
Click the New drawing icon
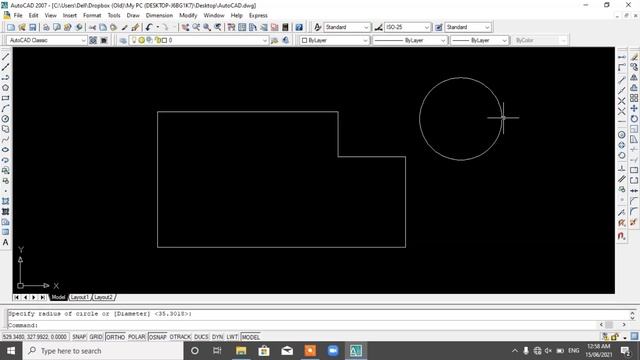tap(11, 27)
